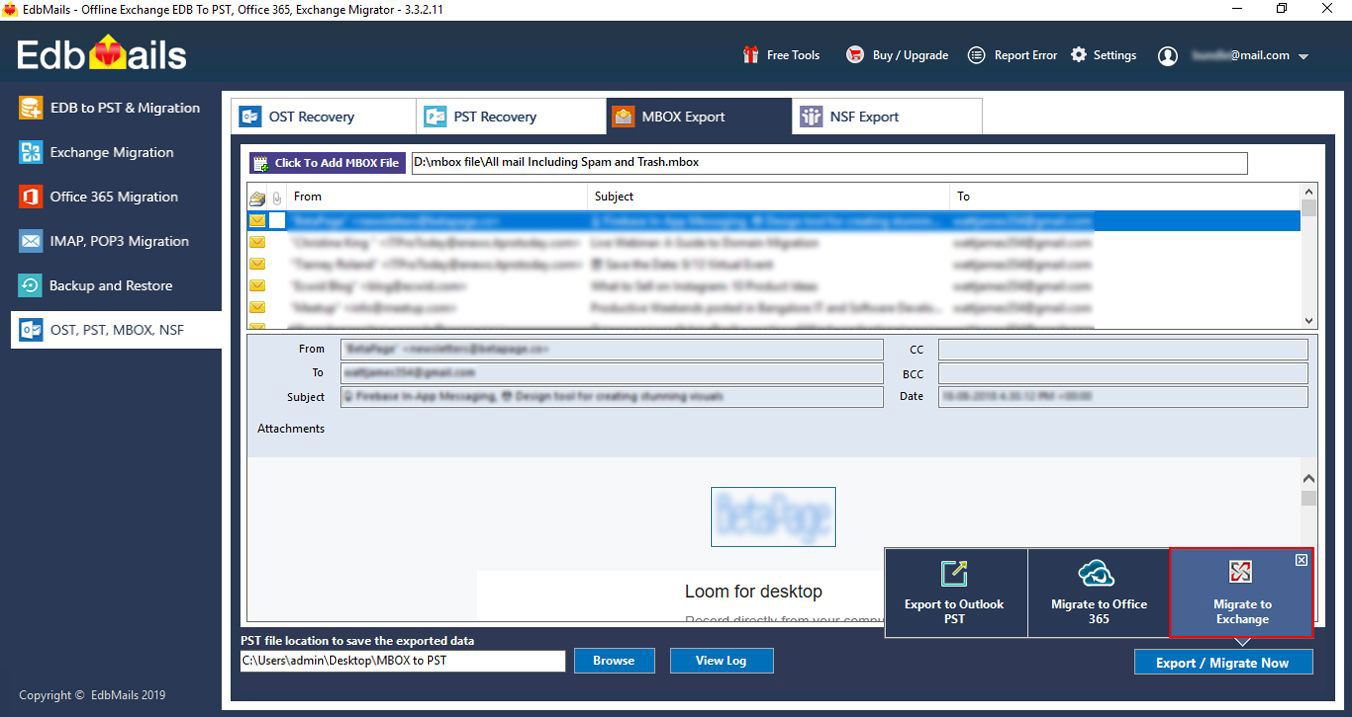Click the Browse button
The width and height of the screenshot is (1352, 717).
614,661
